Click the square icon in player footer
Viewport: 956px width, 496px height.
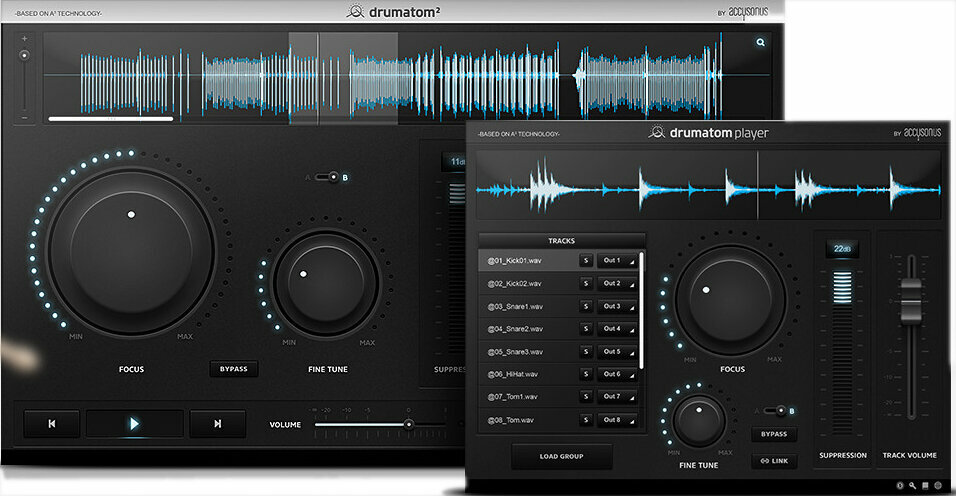[925, 486]
